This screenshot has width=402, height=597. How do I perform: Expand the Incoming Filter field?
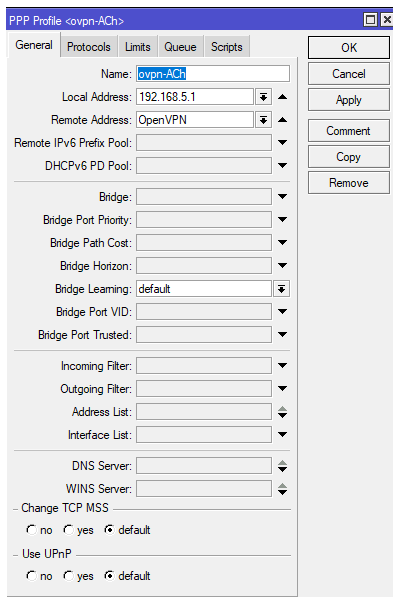[x=282, y=366]
